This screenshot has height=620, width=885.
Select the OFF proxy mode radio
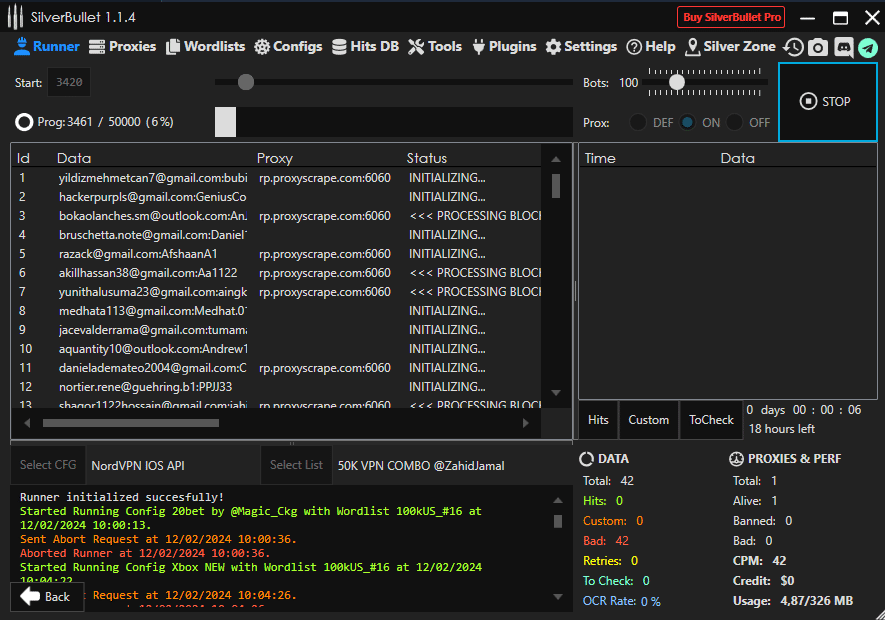[x=736, y=123]
